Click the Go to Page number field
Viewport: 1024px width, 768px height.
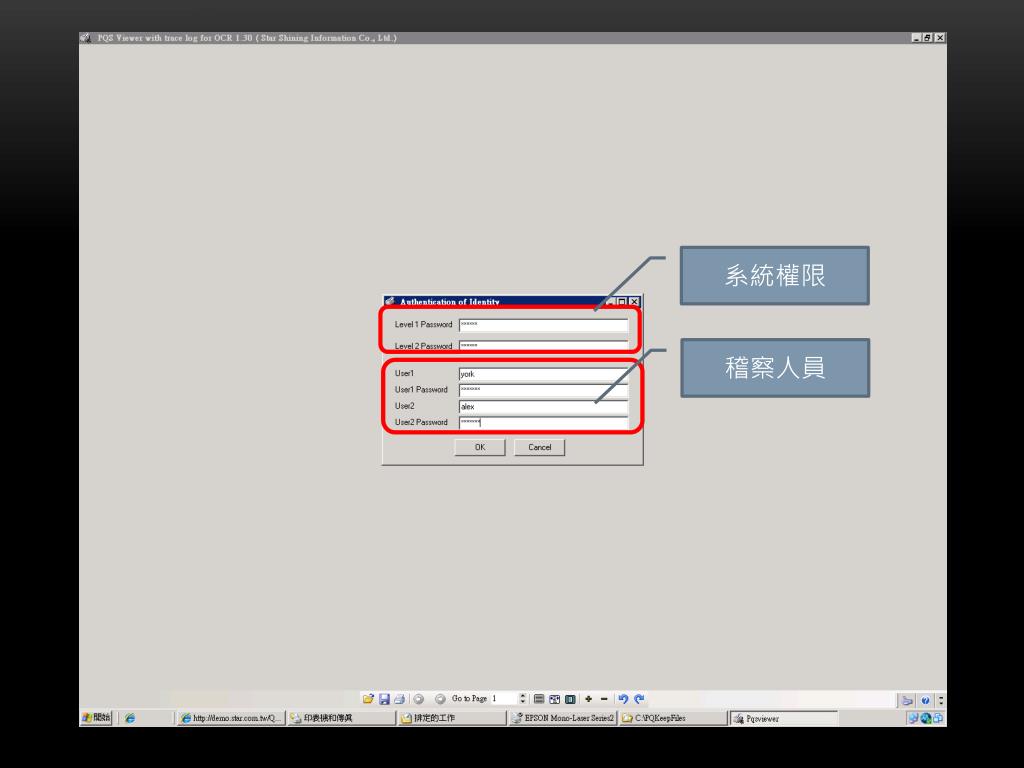(504, 699)
